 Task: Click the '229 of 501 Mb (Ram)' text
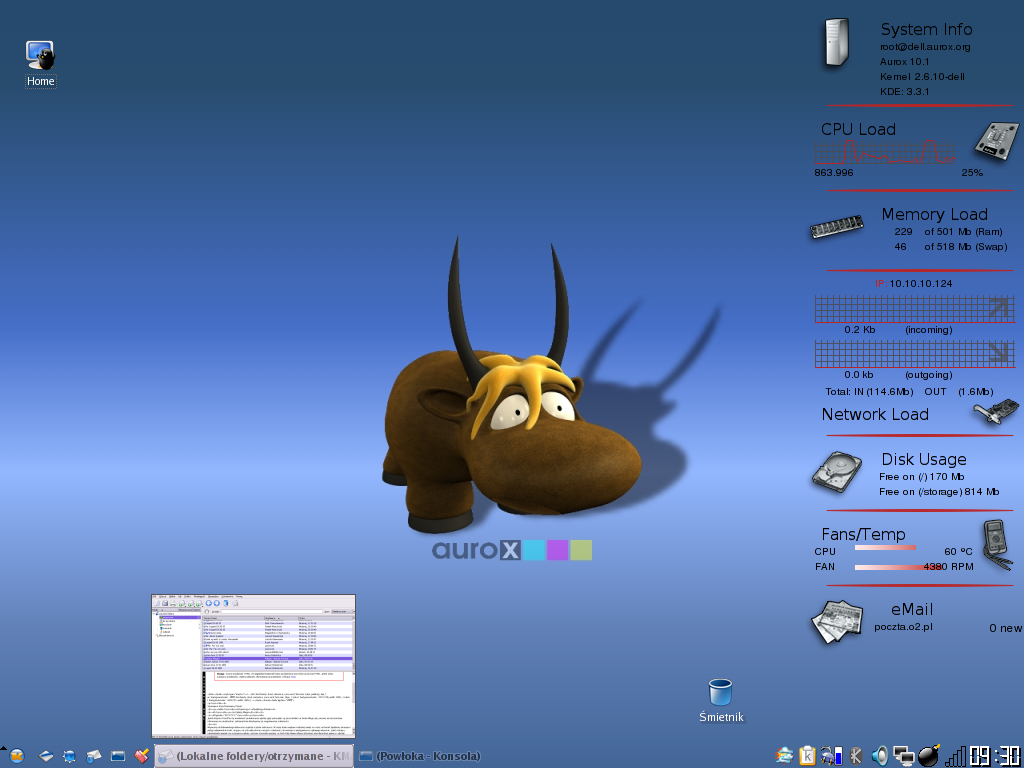948,232
